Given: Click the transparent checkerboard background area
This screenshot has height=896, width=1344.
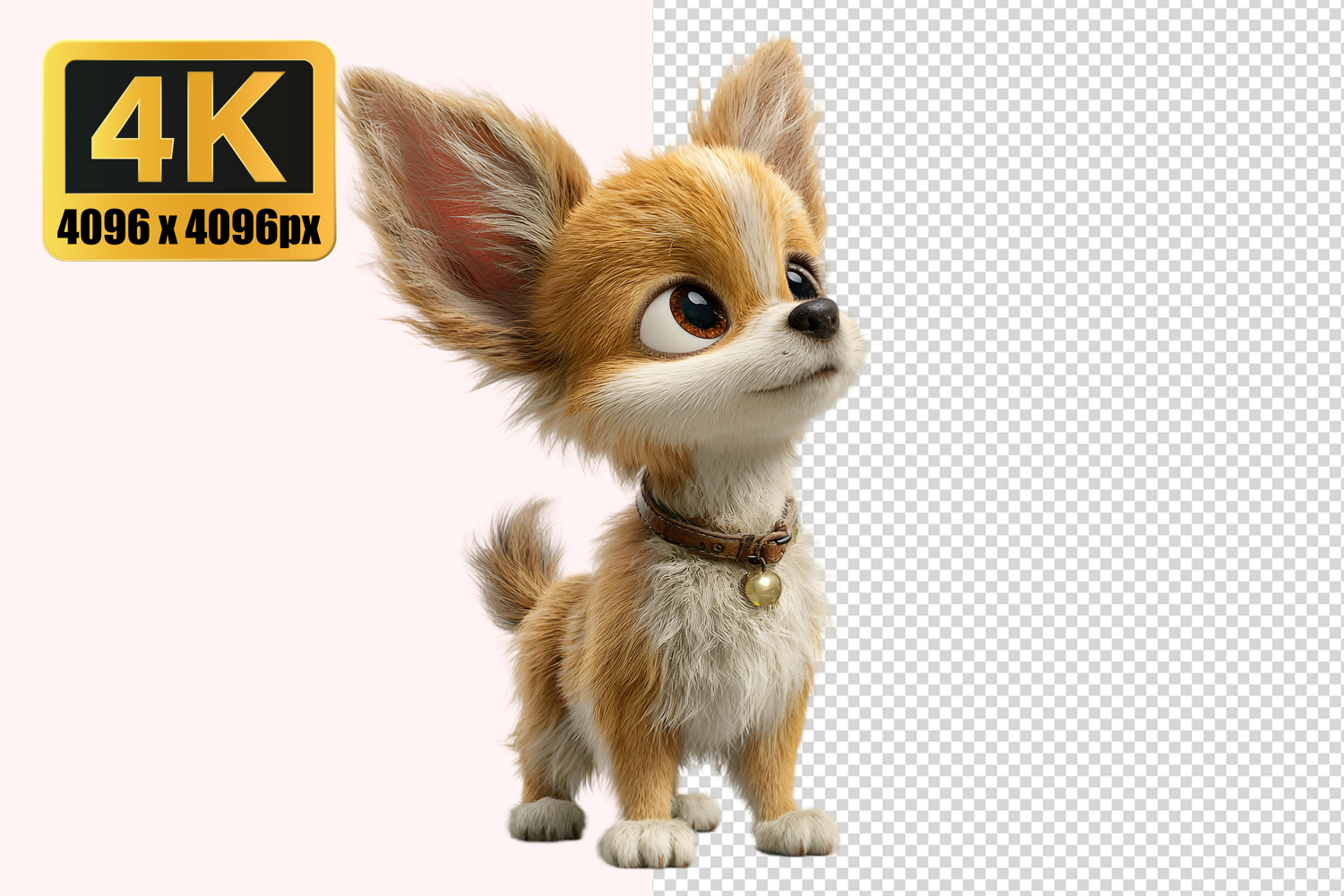Looking at the screenshot, I should click(1075, 448).
